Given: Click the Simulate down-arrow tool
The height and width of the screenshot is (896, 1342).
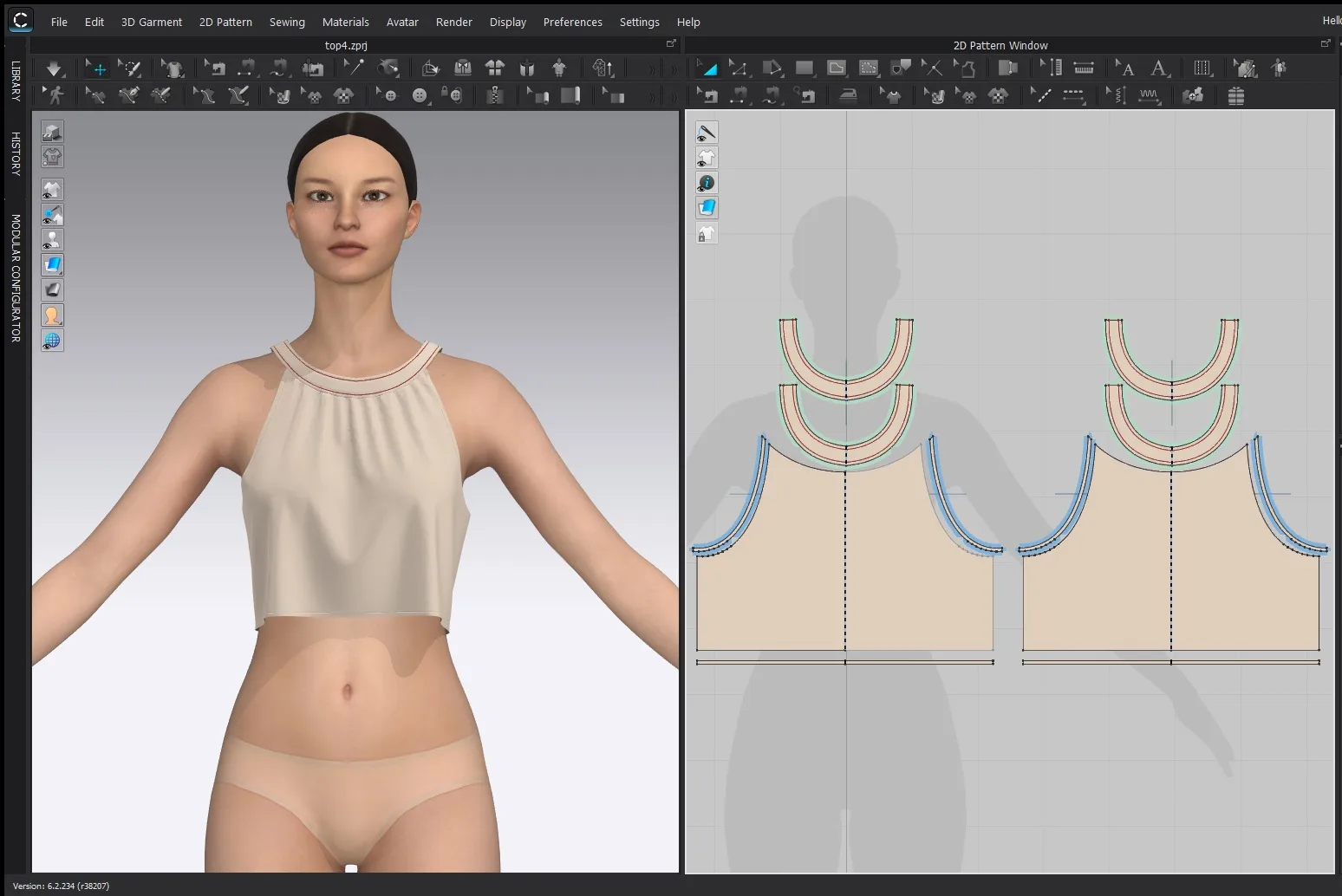Looking at the screenshot, I should (x=54, y=68).
